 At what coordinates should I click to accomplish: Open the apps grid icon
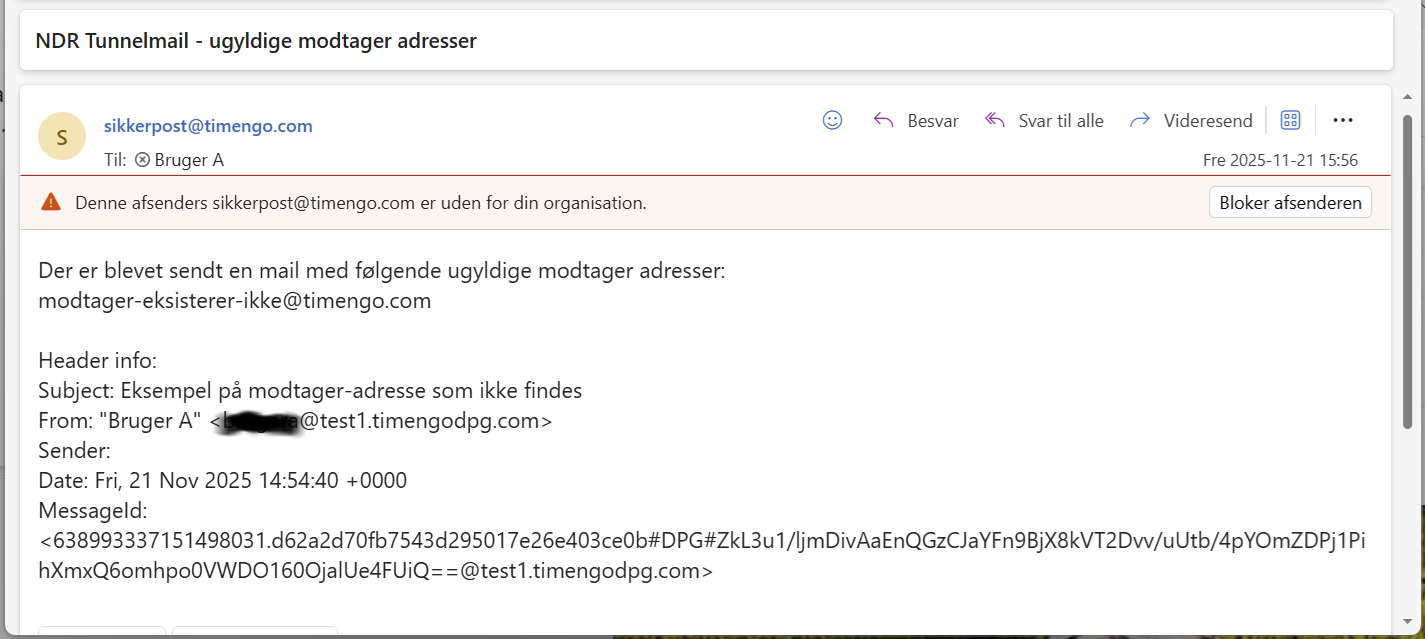point(1290,121)
